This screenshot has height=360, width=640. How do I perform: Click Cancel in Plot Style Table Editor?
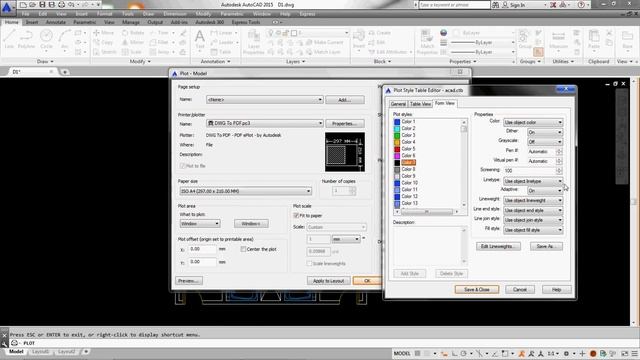point(520,289)
